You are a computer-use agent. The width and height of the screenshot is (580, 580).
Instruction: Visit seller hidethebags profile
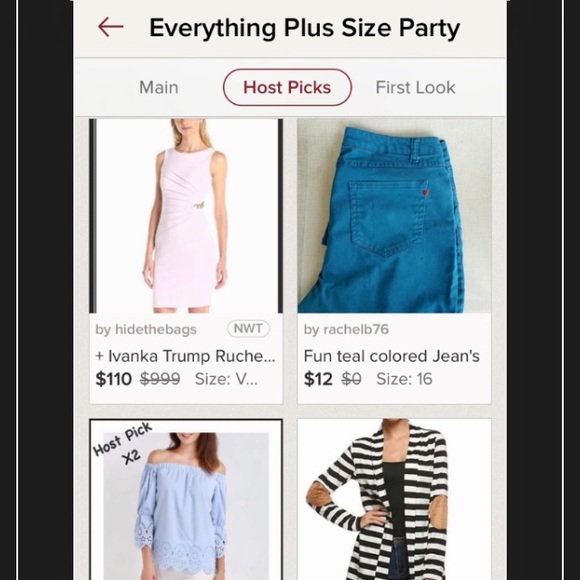146,329
